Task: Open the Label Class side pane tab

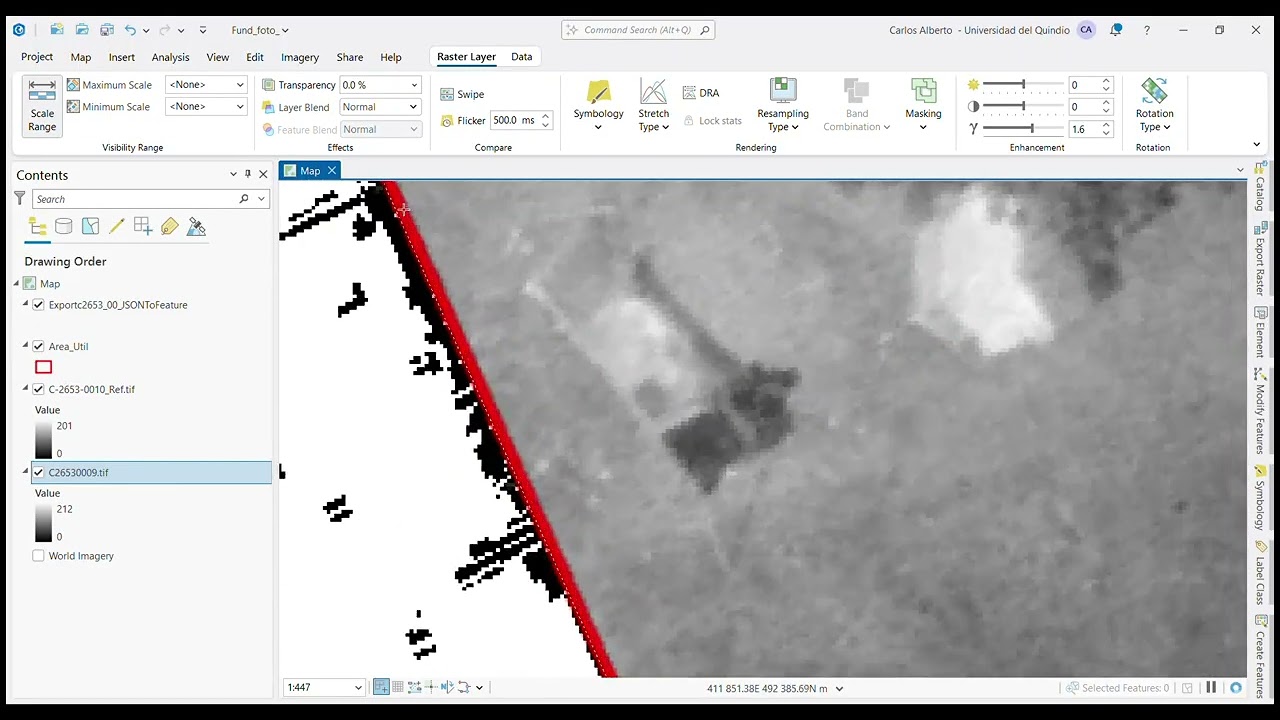Action: [x=1261, y=574]
